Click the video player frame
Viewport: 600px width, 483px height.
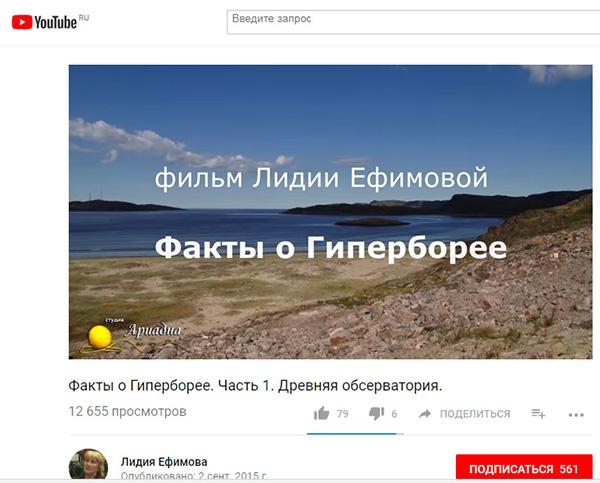(331, 212)
